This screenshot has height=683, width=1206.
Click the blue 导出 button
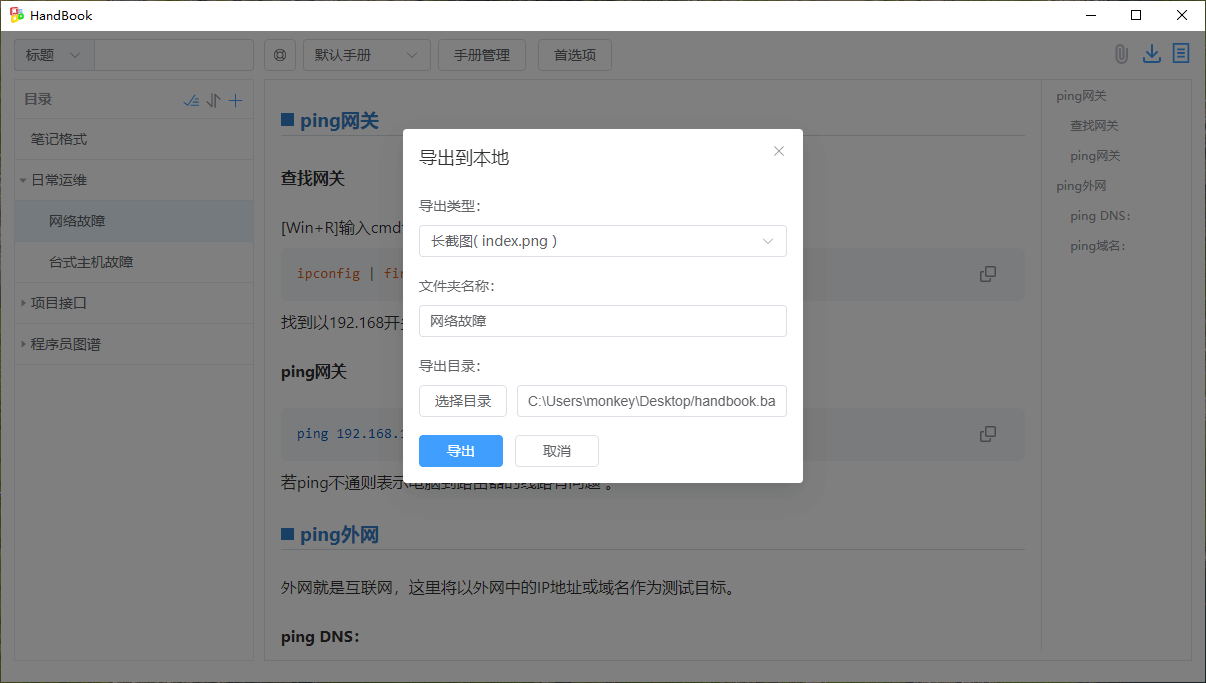460,451
